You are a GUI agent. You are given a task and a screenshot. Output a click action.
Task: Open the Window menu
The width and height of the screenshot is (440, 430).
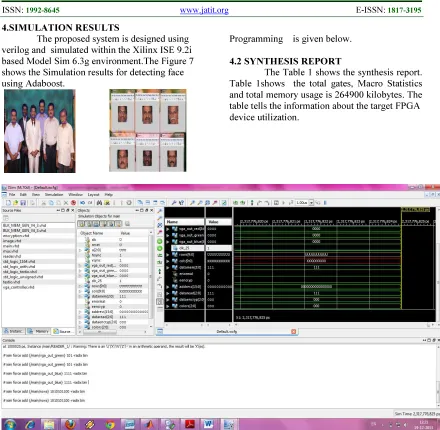click(75, 194)
